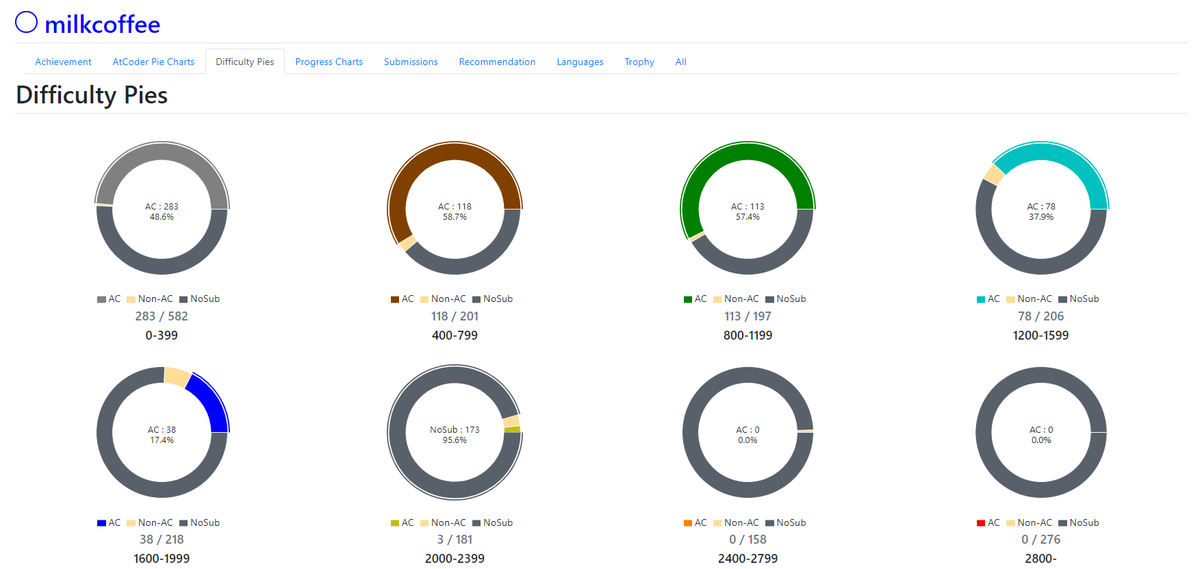
Task: Select the Progress Charts tab
Action: pyautogui.click(x=329, y=62)
